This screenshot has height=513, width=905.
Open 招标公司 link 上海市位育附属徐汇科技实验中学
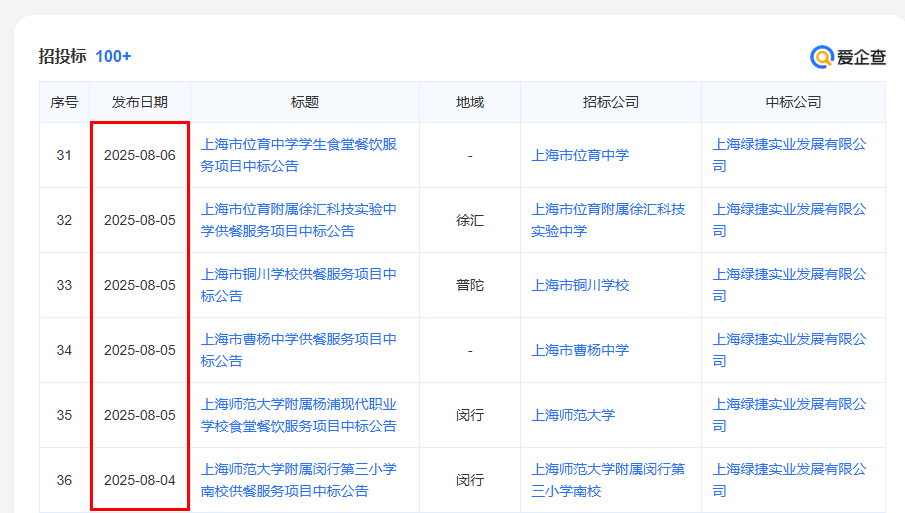pyautogui.click(x=608, y=220)
